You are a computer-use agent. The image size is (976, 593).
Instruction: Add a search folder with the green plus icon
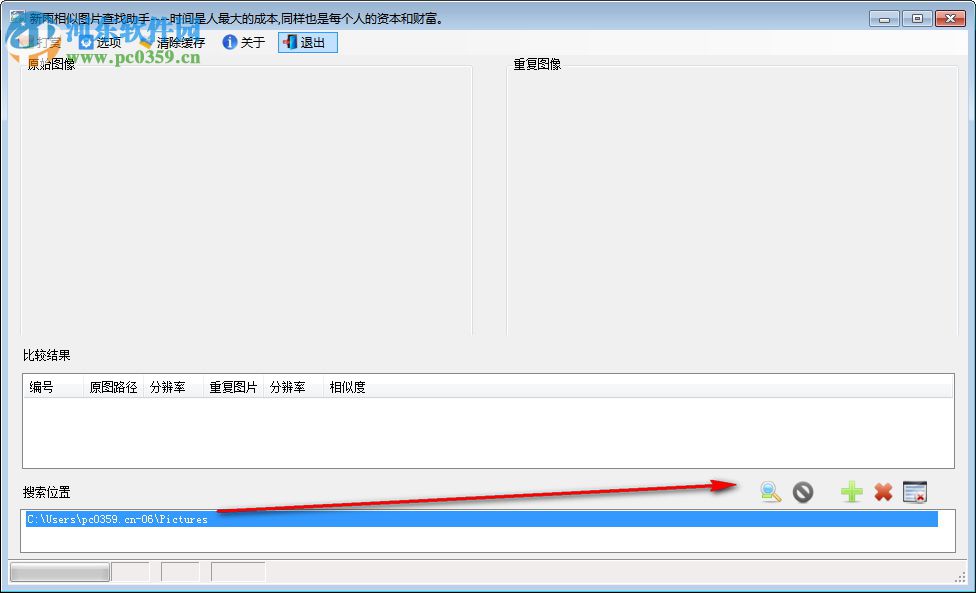pos(851,491)
